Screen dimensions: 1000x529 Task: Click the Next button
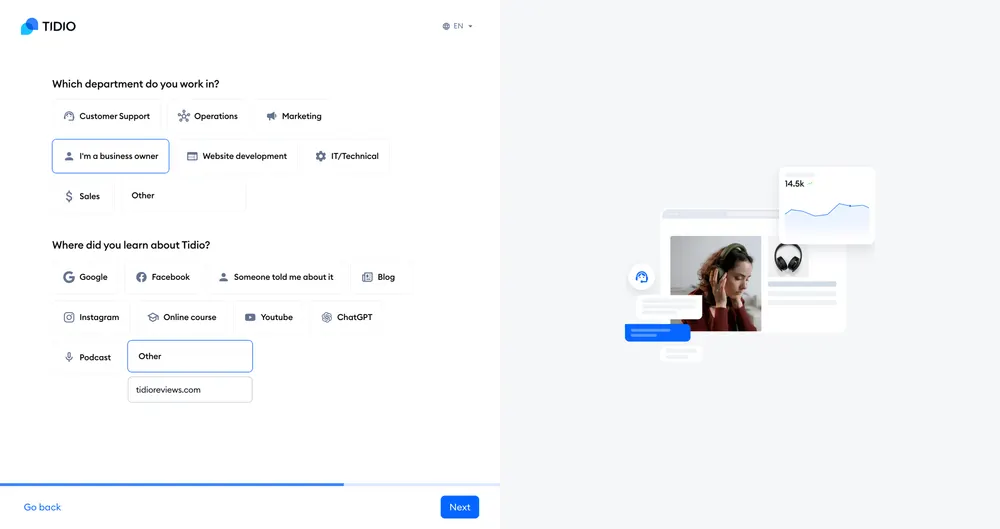[460, 507]
